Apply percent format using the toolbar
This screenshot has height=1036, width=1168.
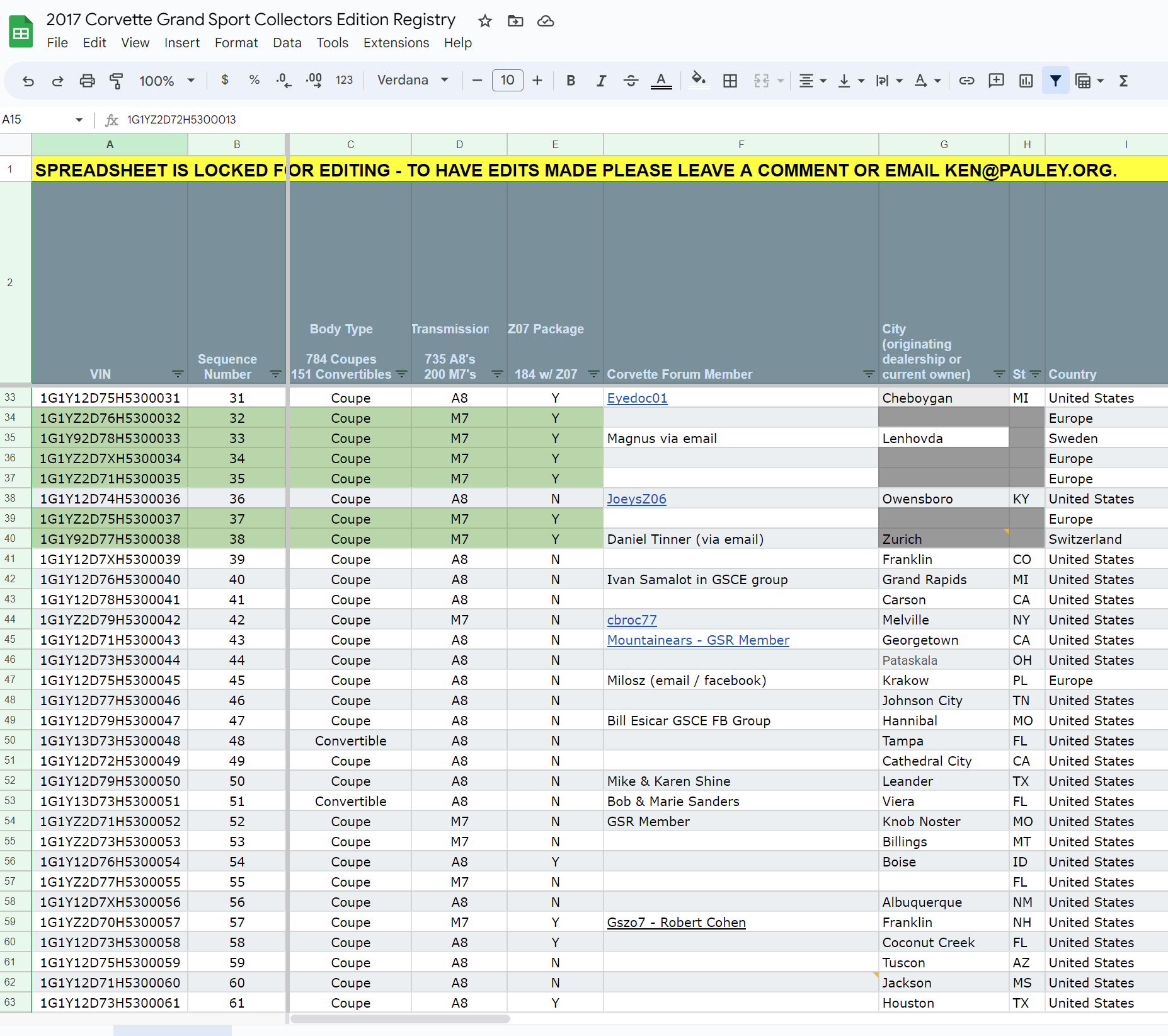coord(255,81)
